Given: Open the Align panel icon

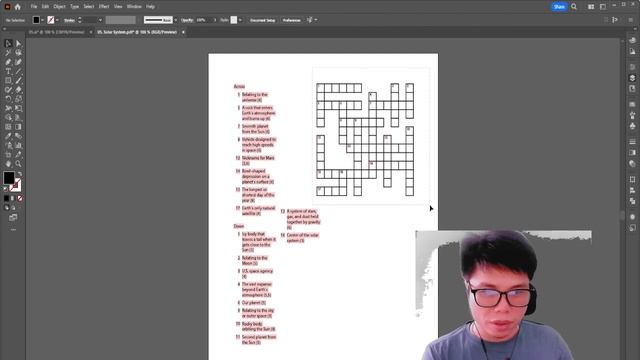Looking at the screenshot, I should pyautogui.click(x=632, y=190).
